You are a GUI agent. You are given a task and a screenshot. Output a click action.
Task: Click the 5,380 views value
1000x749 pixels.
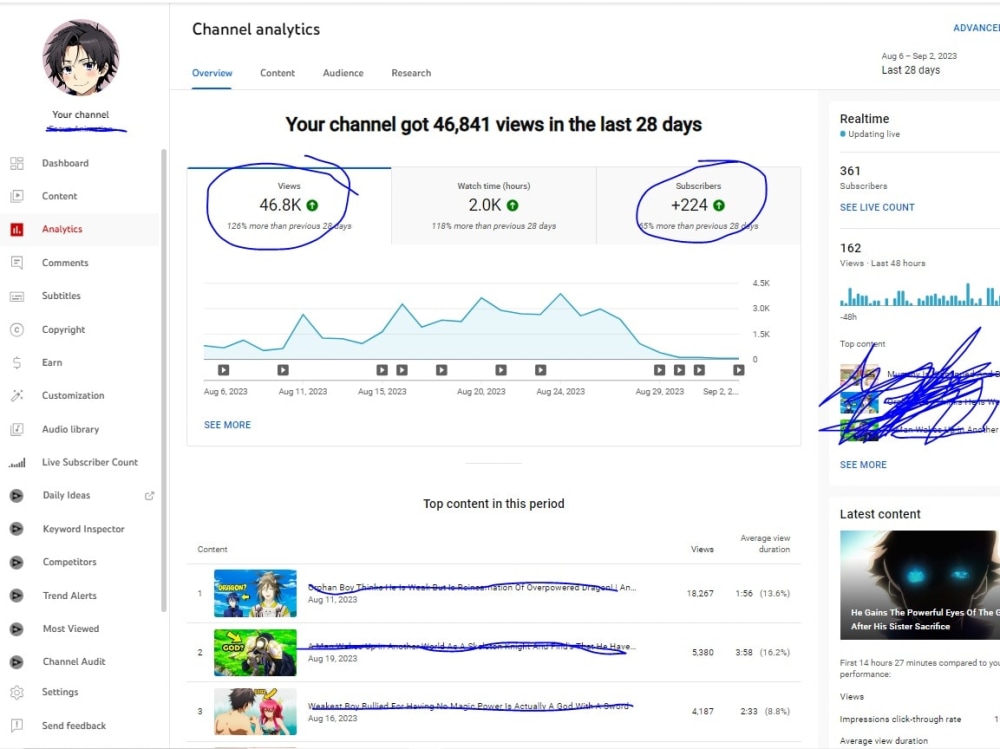[x=703, y=653]
